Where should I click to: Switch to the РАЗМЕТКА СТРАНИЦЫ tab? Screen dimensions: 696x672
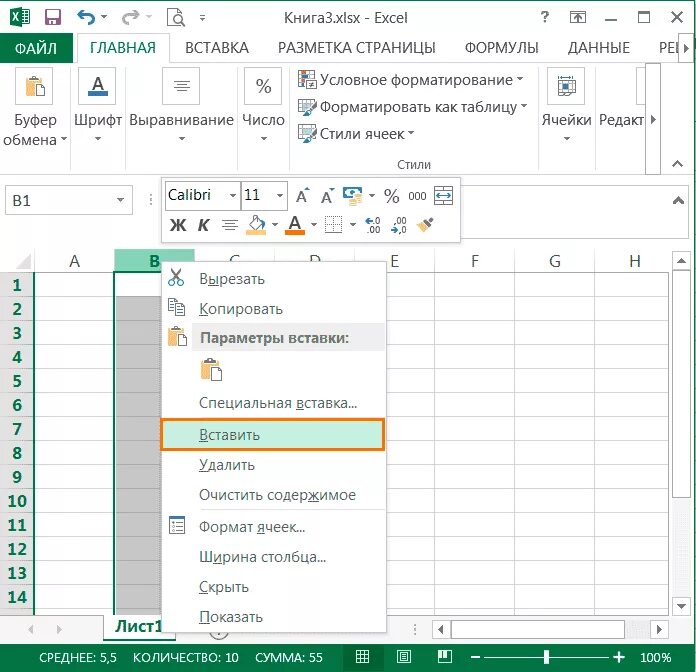[x=356, y=47]
